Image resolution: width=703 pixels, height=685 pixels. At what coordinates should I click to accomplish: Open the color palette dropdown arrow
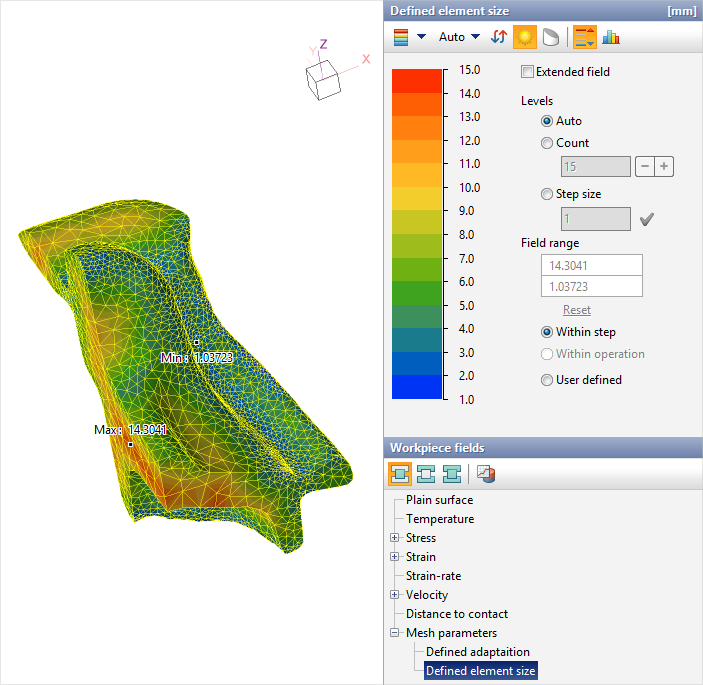click(x=421, y=37)
